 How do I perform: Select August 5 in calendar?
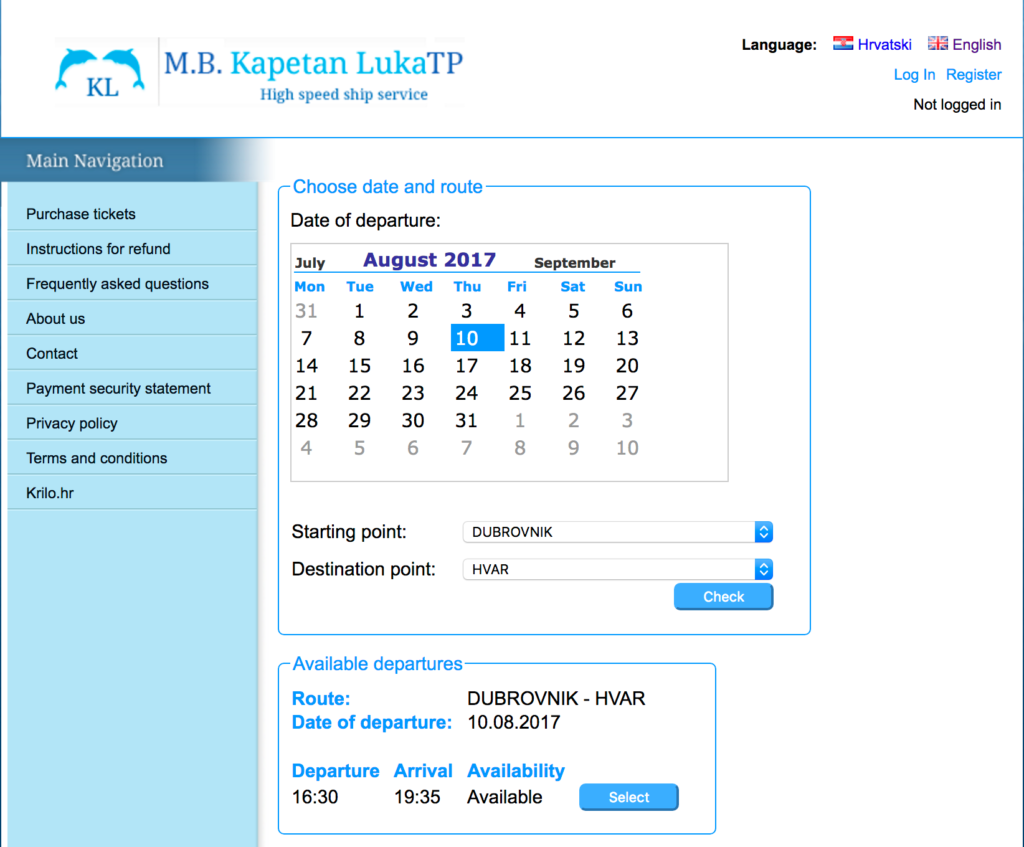[x=573, y=311]
